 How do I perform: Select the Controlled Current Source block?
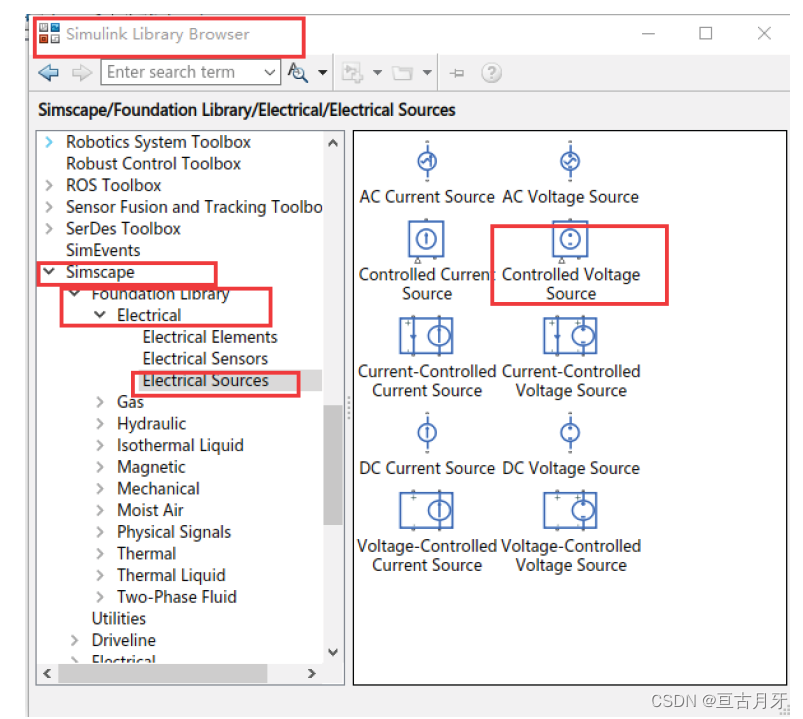pos(426,261)
